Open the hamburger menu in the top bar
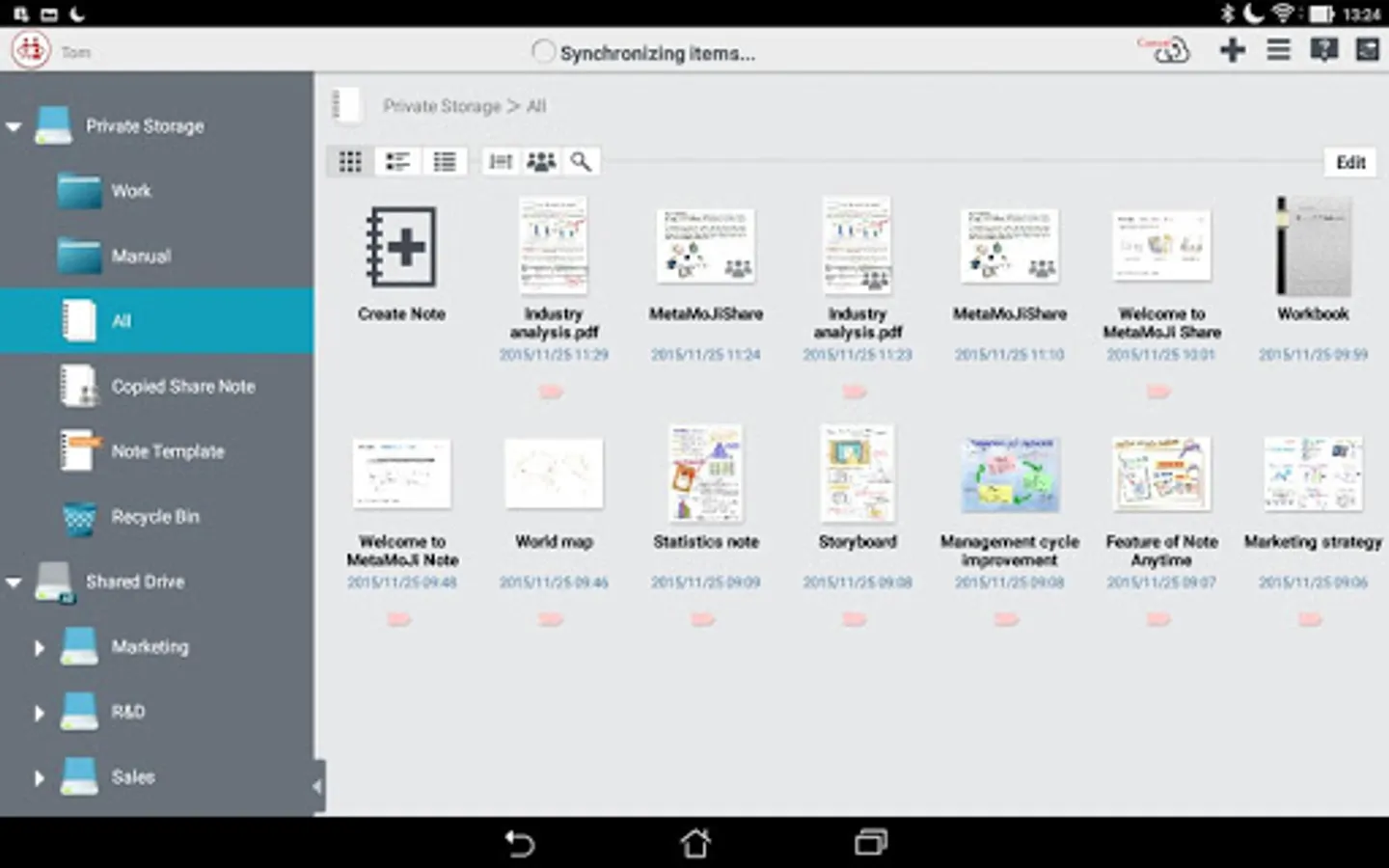The image size is (1389, 868). (1278, 49)
